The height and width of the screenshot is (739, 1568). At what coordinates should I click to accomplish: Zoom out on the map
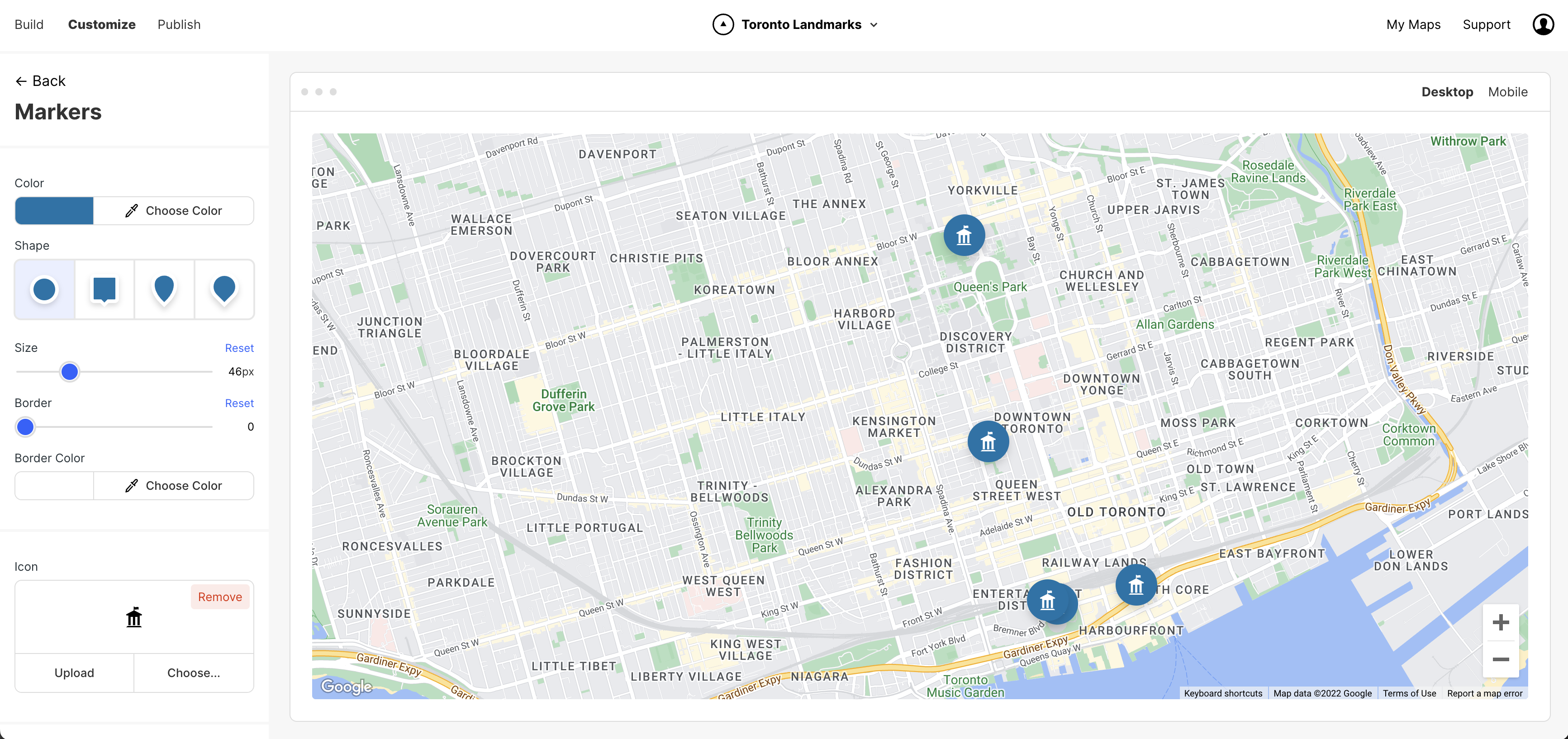[1501, 659]
